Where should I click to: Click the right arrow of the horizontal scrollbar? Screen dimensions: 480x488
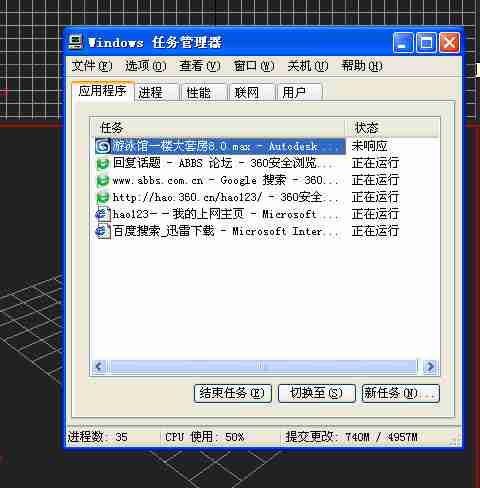pyautogui.click(x=430, y=367)
